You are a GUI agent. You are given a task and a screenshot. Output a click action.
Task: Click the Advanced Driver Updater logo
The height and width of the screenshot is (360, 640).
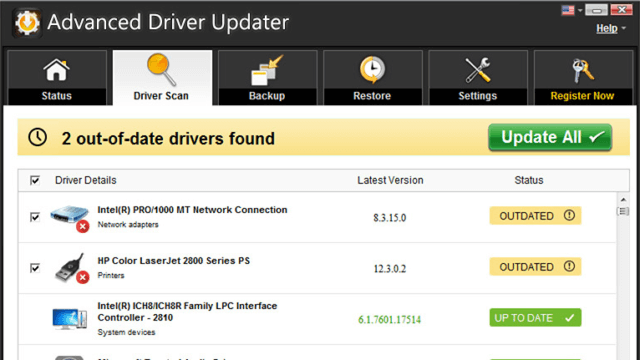click(27, 23)
